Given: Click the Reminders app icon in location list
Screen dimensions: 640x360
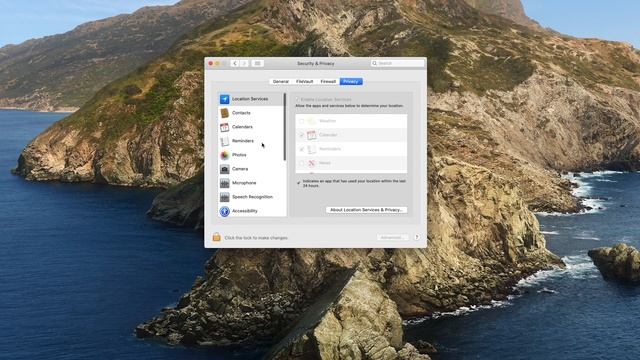Looking at the screenshot, I should 311,149.
